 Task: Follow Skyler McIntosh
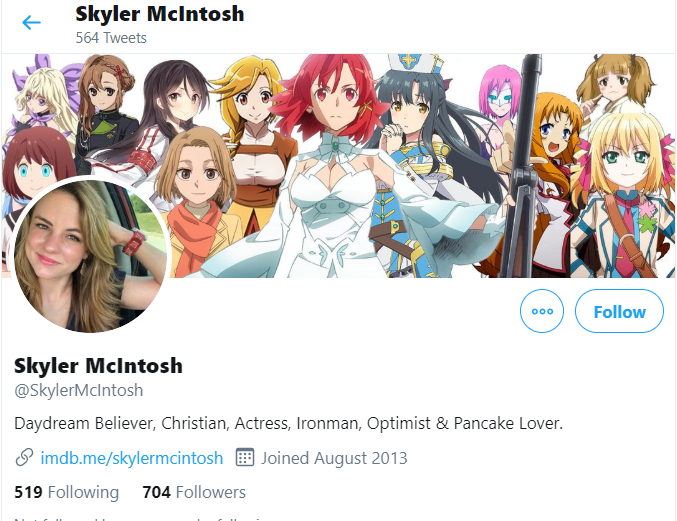(619, 311)
